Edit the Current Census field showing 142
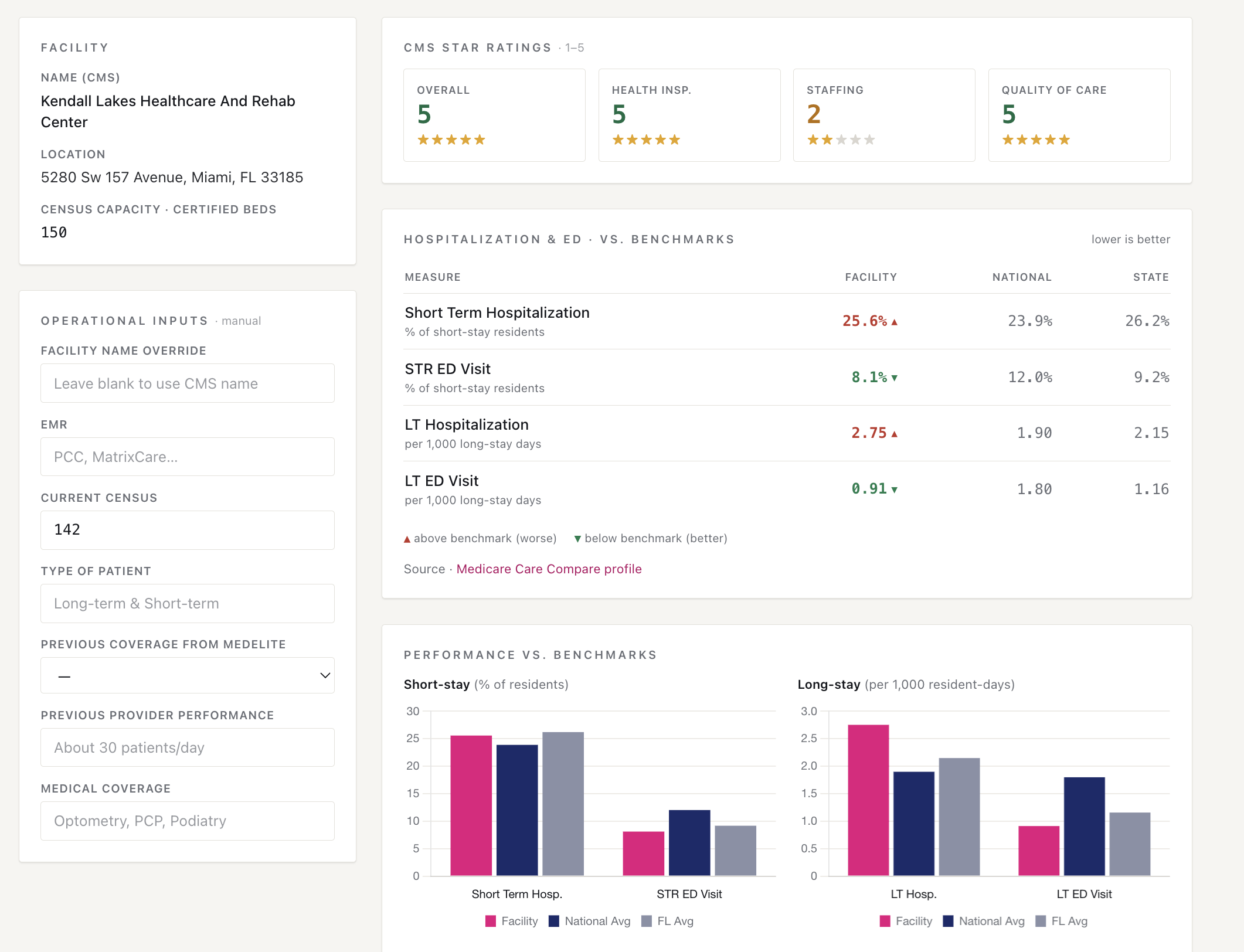The image size is (1244, 952). [188, 530]
